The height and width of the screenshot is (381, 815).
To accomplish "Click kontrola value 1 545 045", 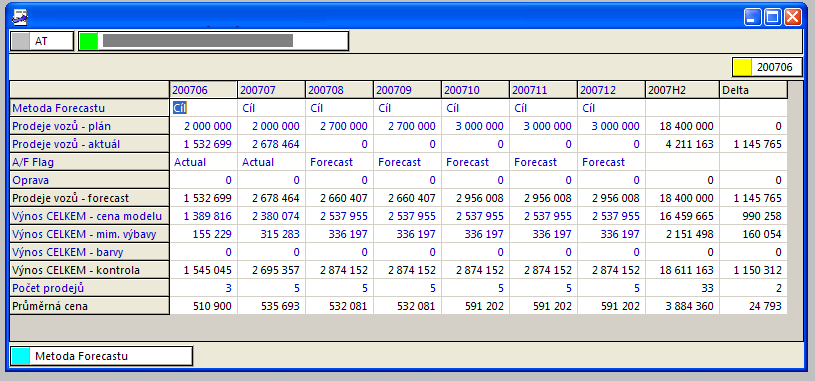I will (203, 270).
